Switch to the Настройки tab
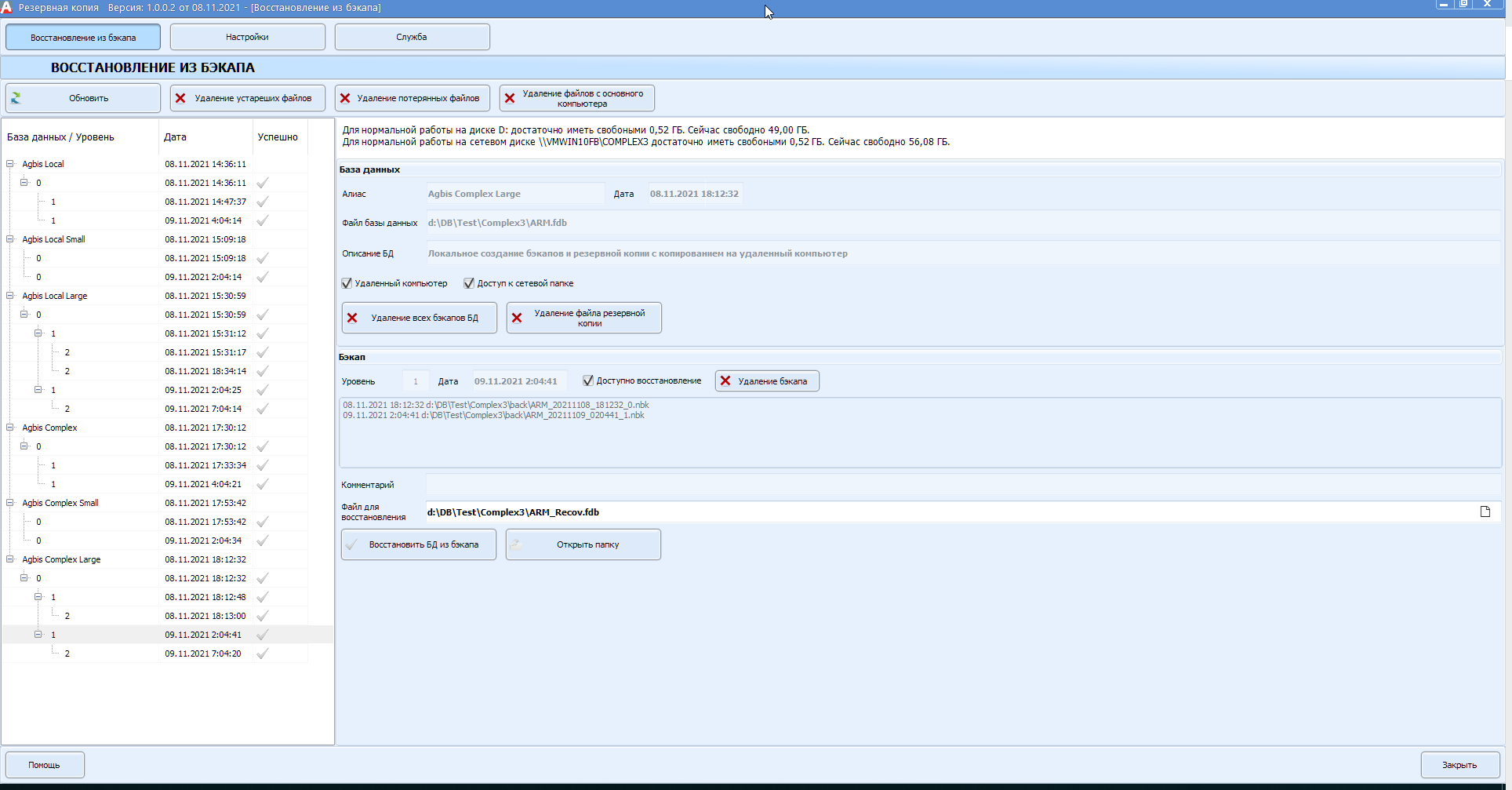 (248, 37)
